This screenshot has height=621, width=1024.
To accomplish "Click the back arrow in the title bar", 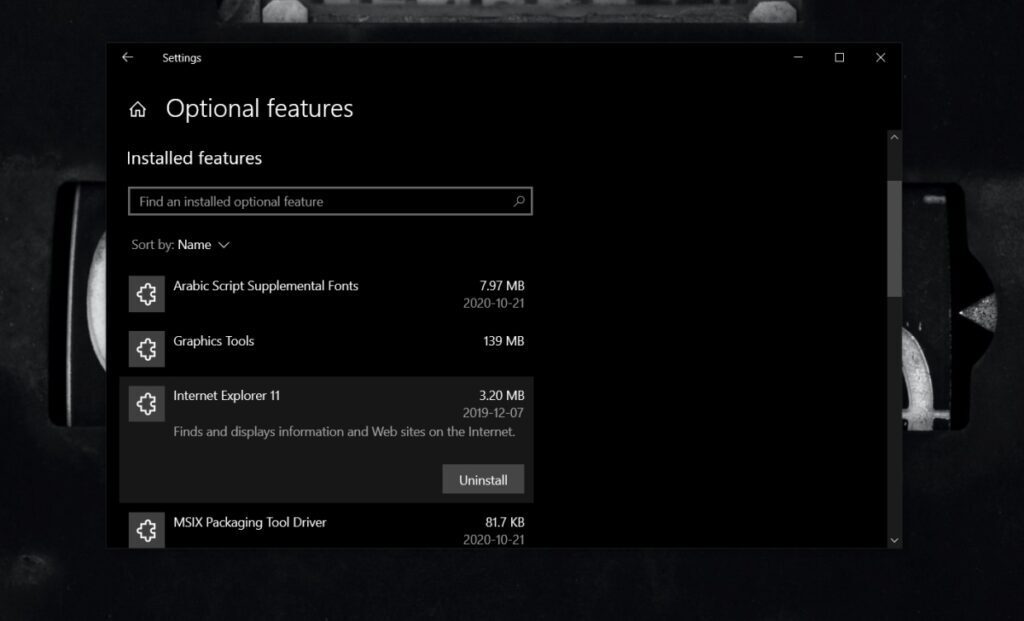I will pyautogui.click(x=127, y=57).
